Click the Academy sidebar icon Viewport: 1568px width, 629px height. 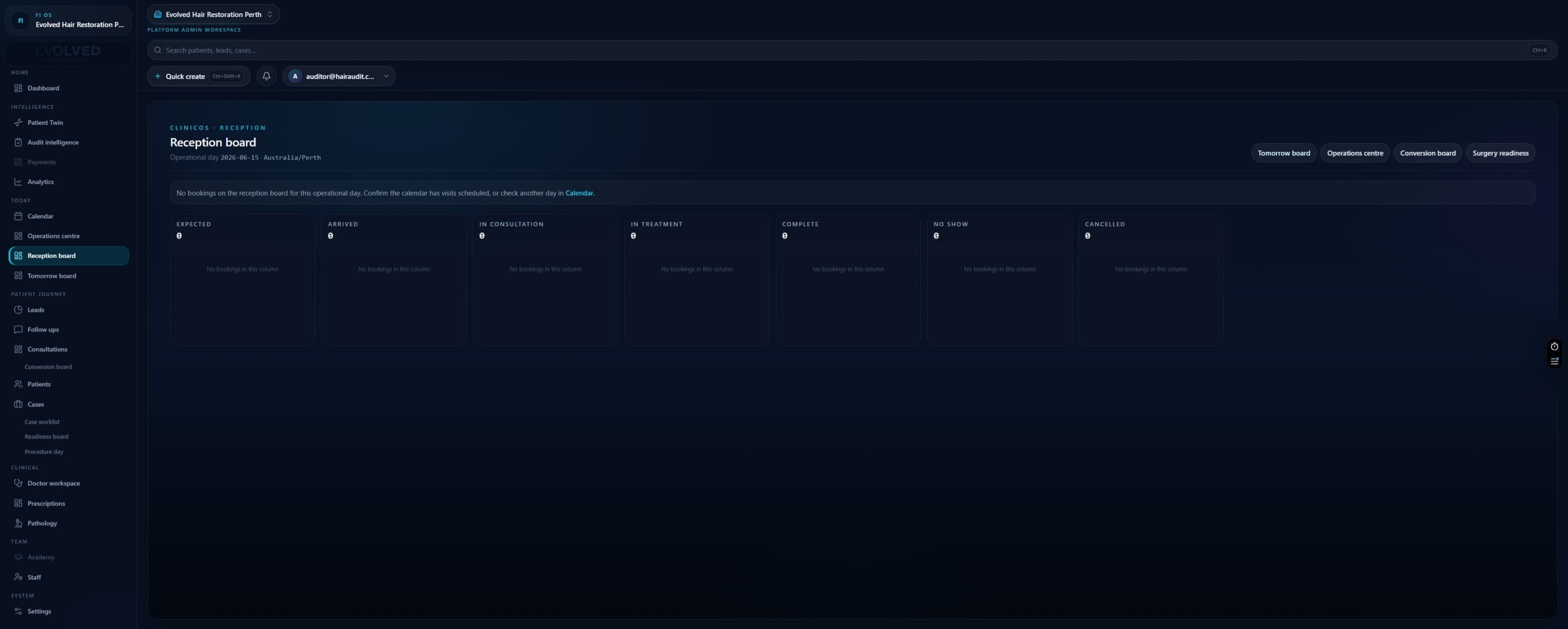(18, 557)
